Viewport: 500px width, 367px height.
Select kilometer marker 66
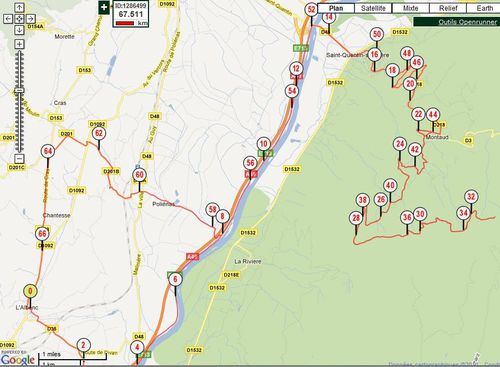pos(42,234)
